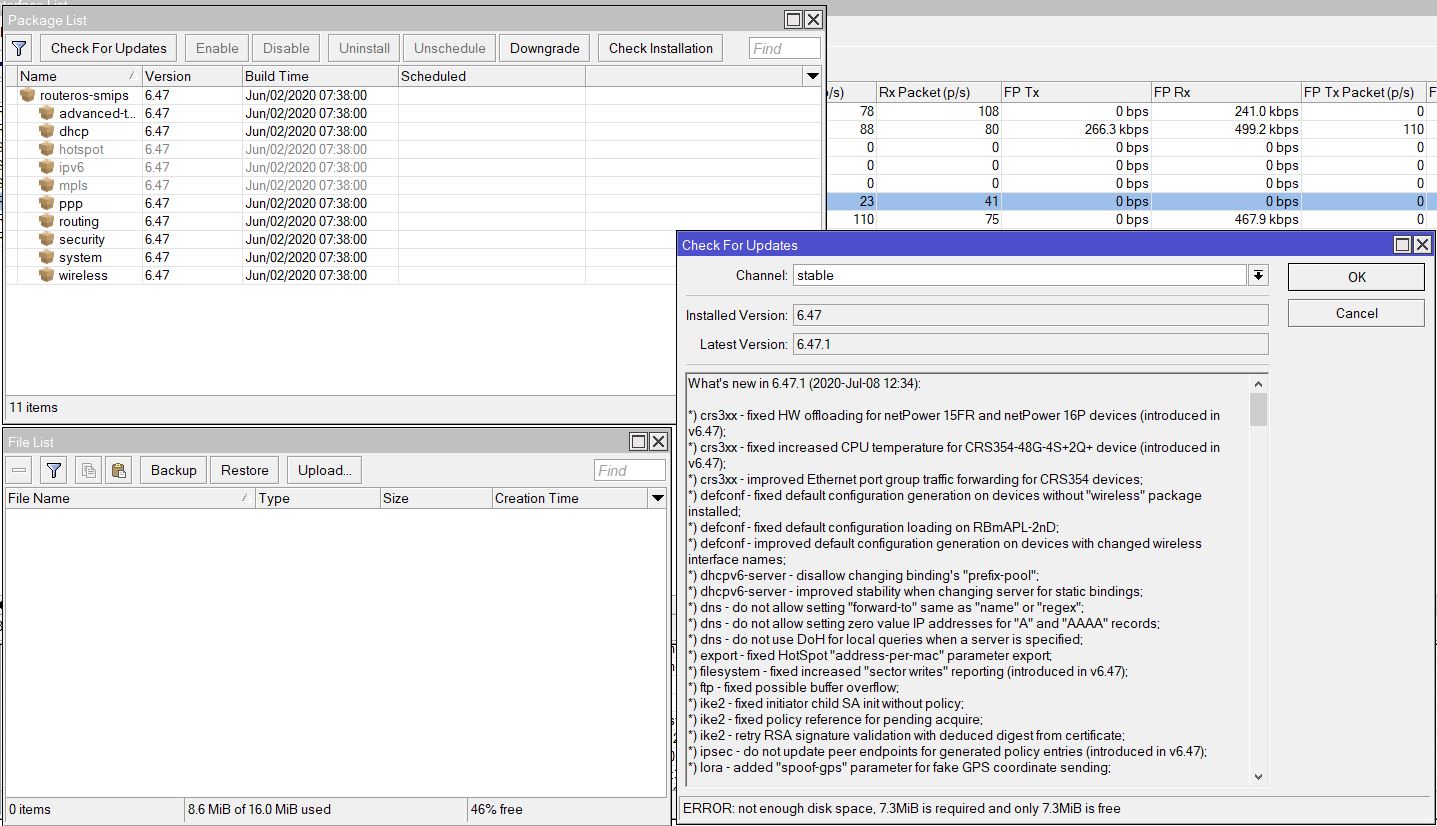The width and height of the screenshot is (1437, 826).
Task: Sort files by Size column
Action: click(436, 498)
